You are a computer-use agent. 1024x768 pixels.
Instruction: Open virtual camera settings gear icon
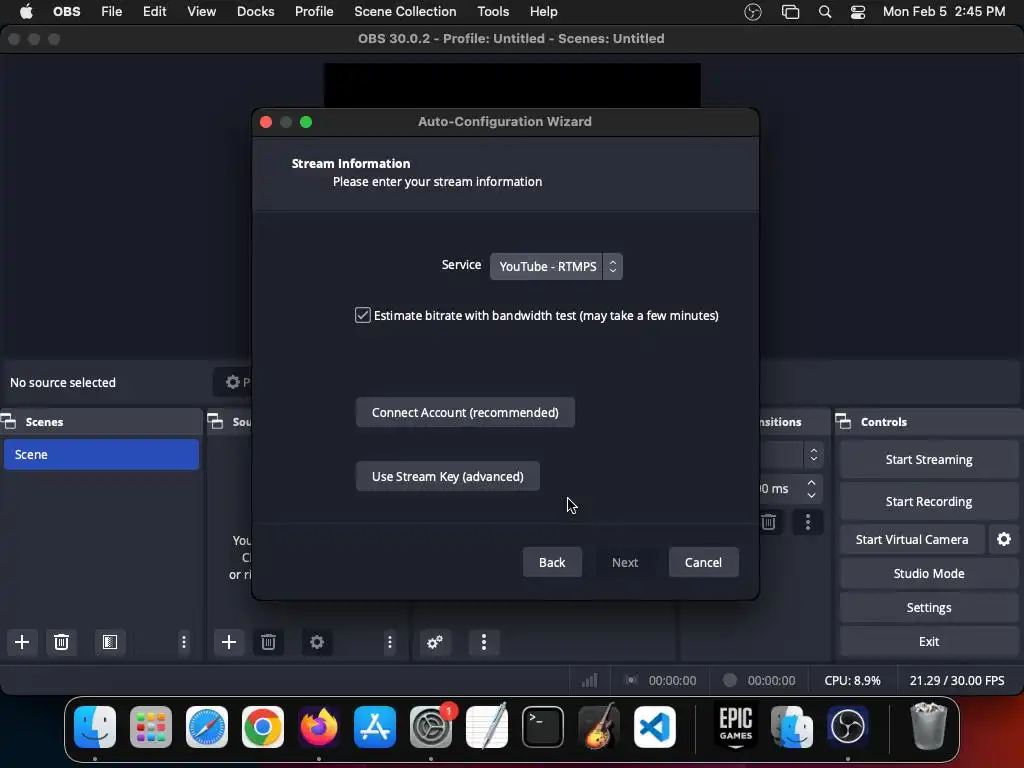click(1004, 539)
